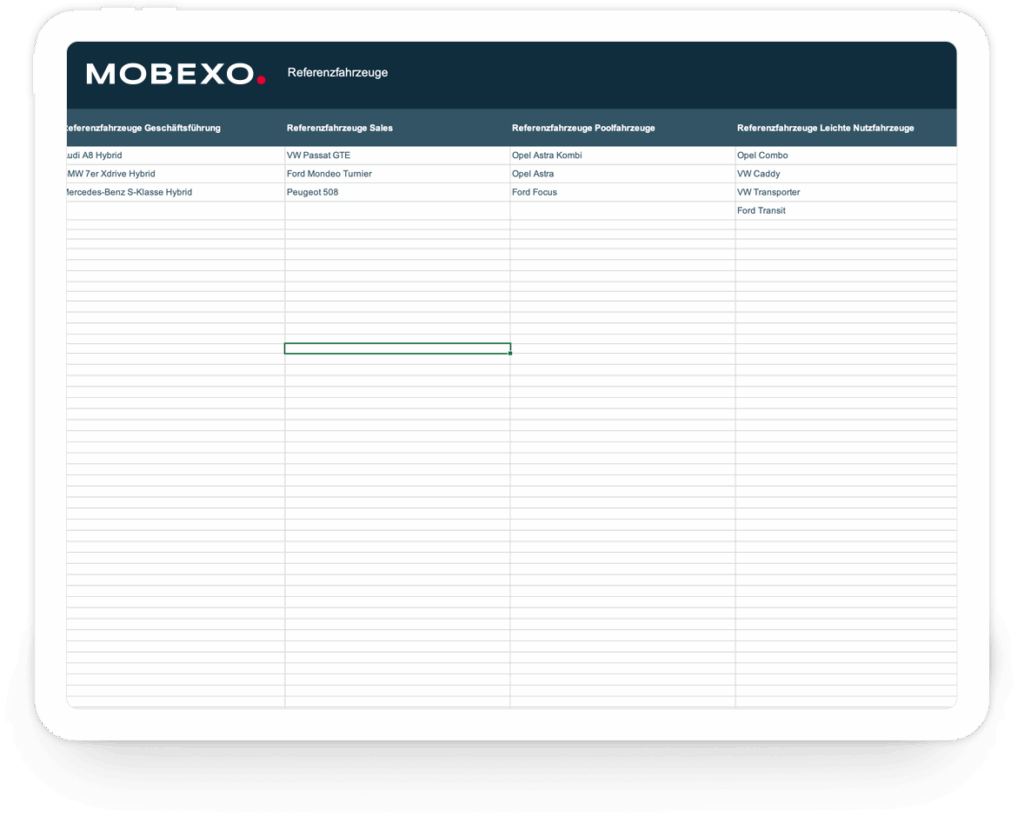The image size is (1024, 829).
Task: Click the green-outlined active cell
Action: 397,348
